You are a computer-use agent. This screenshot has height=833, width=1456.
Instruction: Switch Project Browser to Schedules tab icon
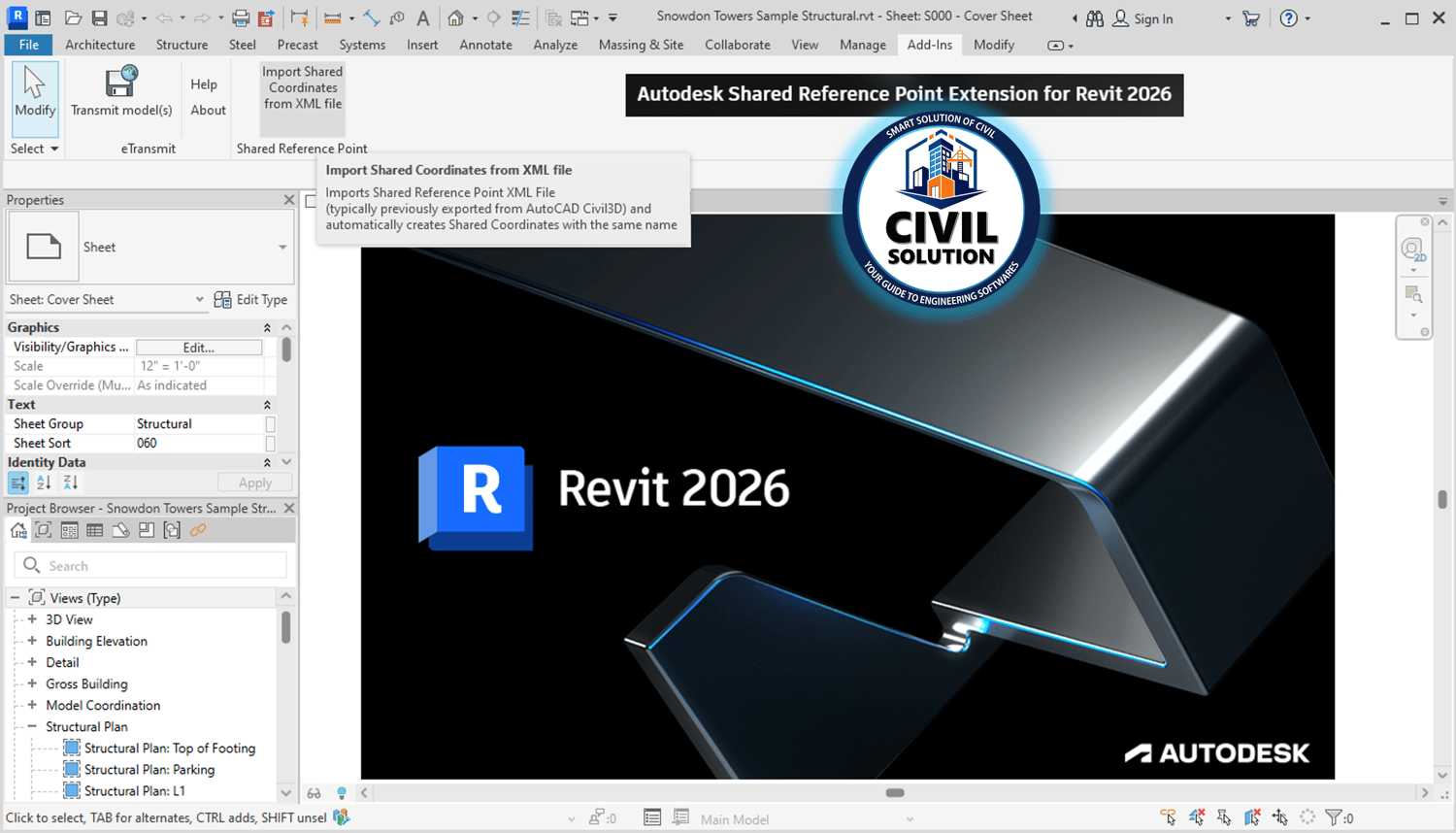94,530
